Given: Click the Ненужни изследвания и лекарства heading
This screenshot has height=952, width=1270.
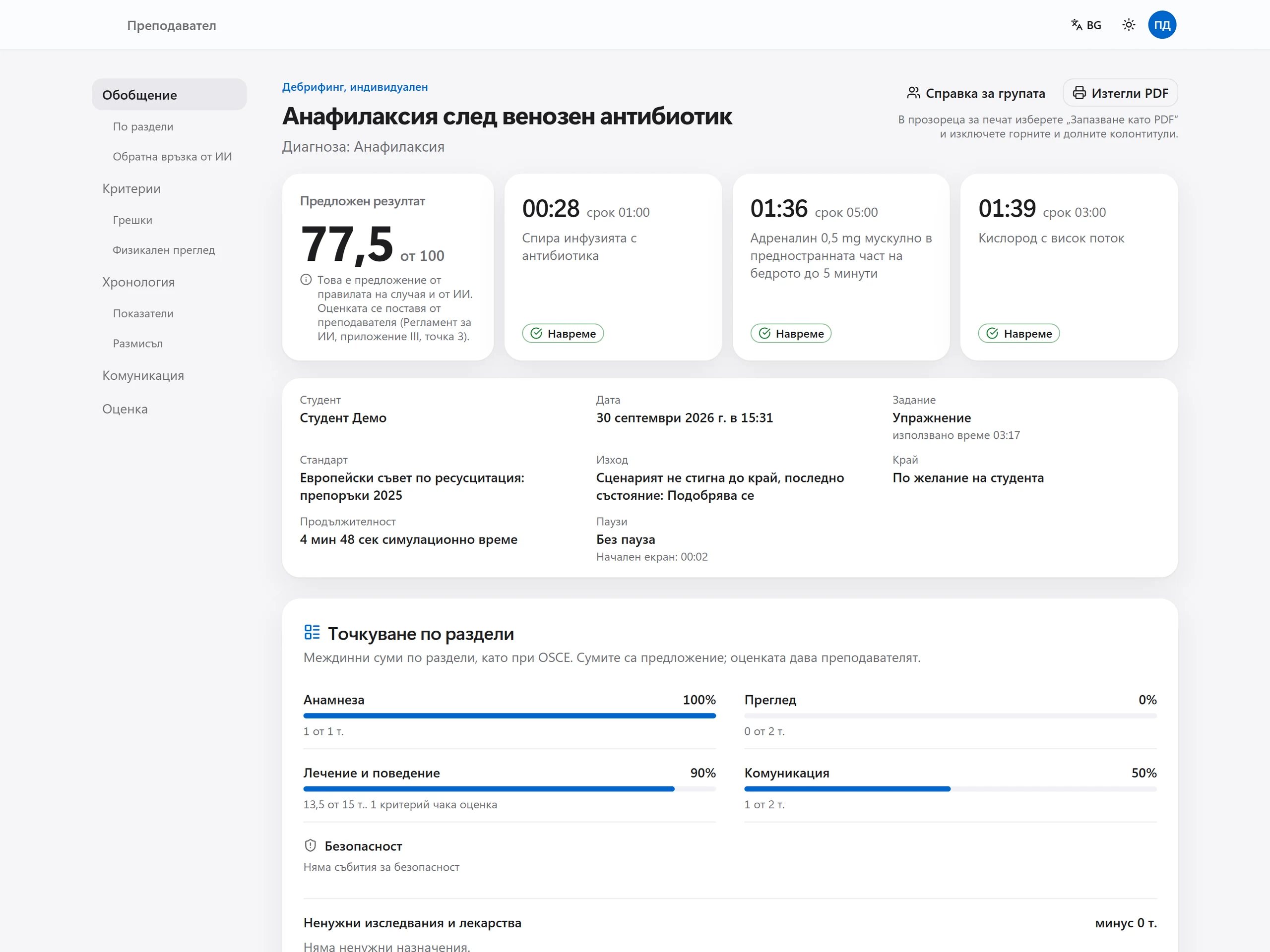Looking at the screenshot, I should pyautogui.click(x=412, y=923).
